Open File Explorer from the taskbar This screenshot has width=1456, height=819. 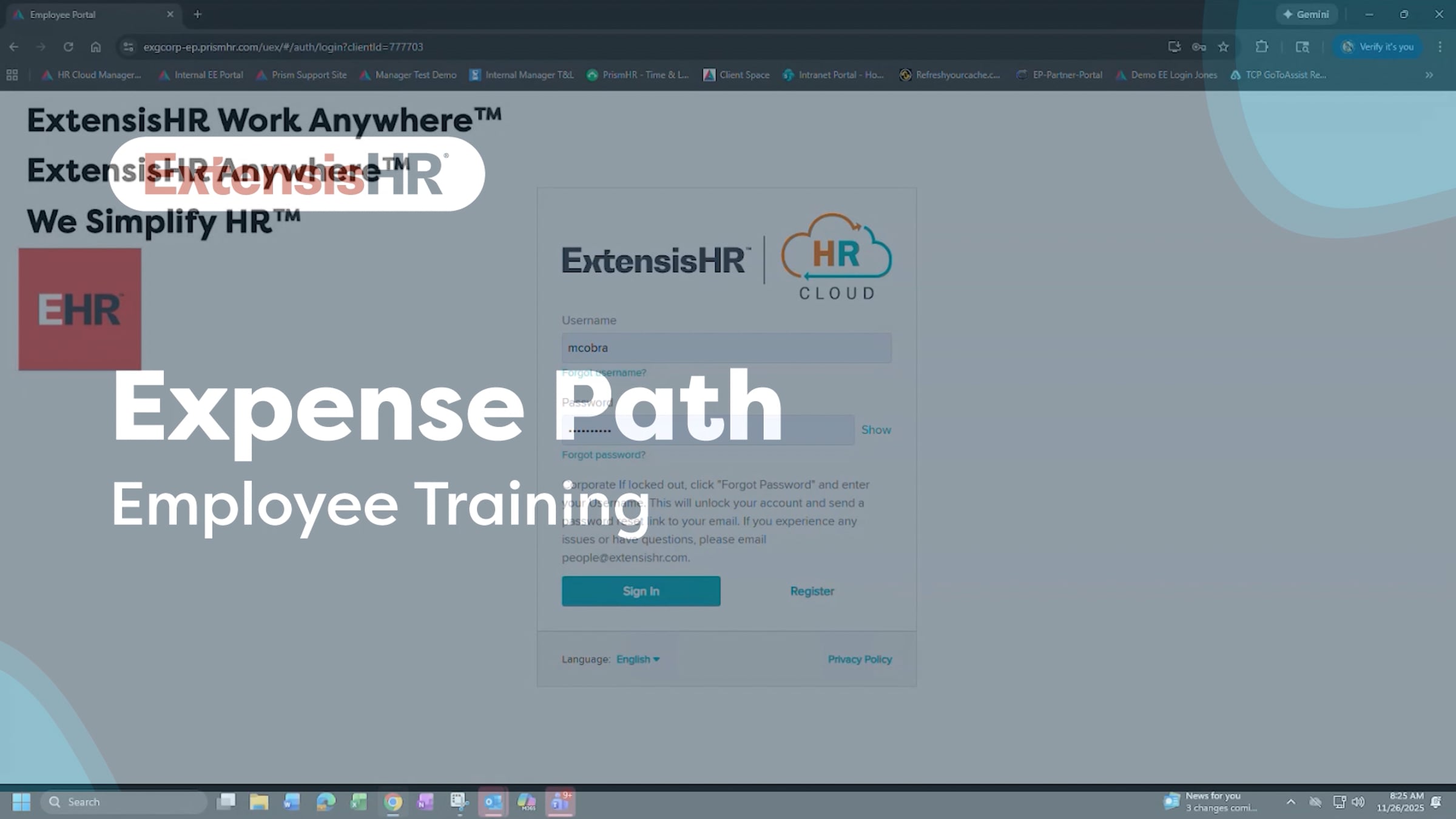click(x=259, y=802)
